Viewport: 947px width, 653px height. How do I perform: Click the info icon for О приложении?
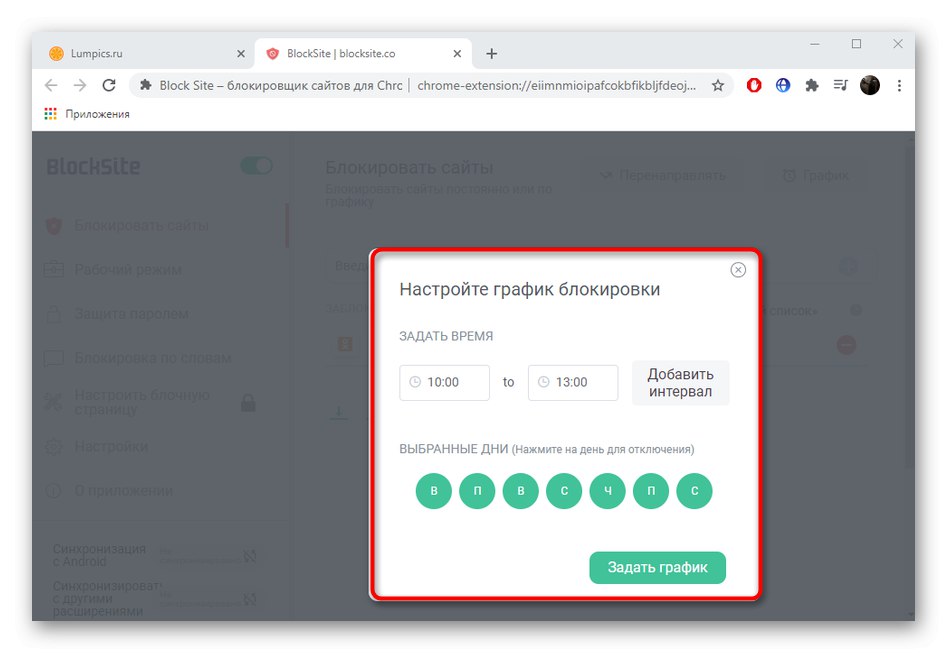(x=54, y=490)
